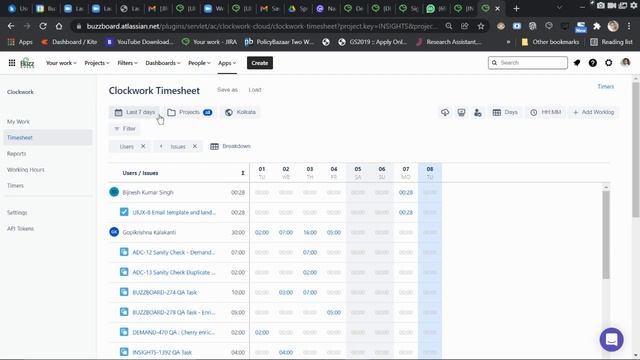Open the Jira app switcher grid icon
Image resolution: width=640 pixels, height=360 pixels.
(x=12, y=63)
